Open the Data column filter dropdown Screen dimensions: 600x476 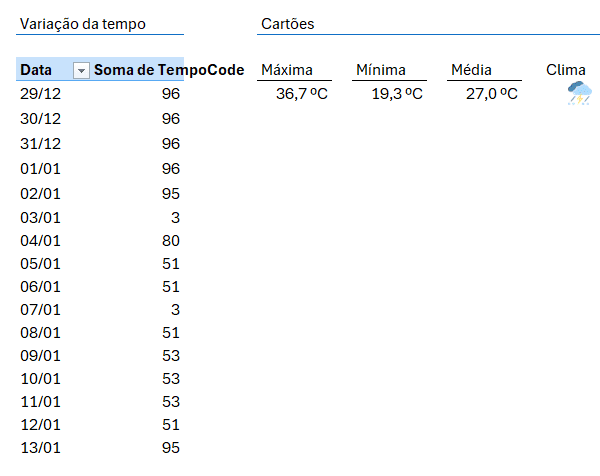81,70
